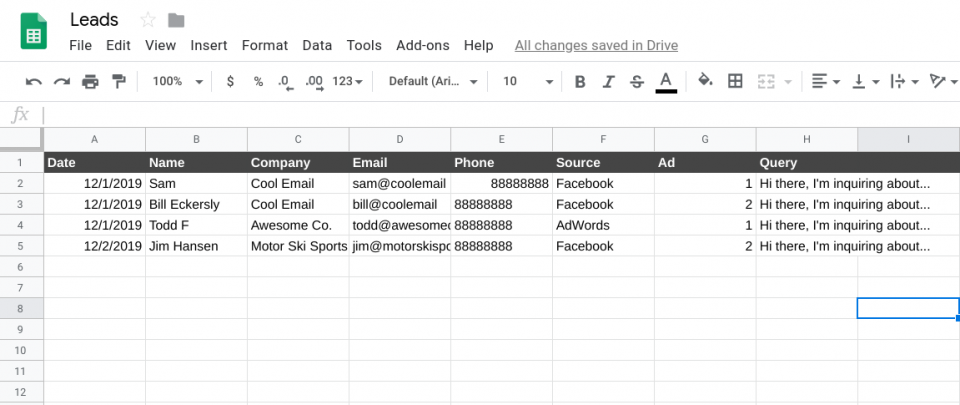Pick the text color underlined A
The height and width of the screenshot is (405, 960).
point(666,81)
